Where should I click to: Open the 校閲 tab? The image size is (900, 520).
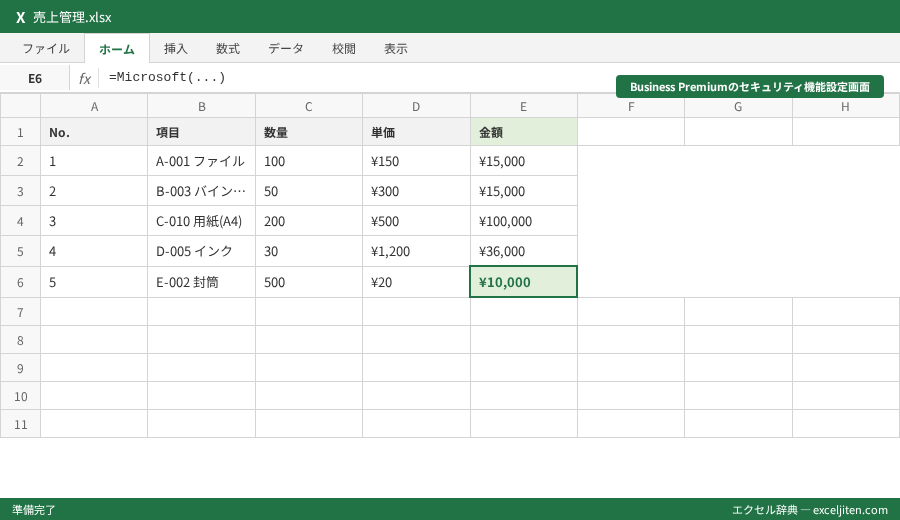pyautogui.click(x=344, y=49)
